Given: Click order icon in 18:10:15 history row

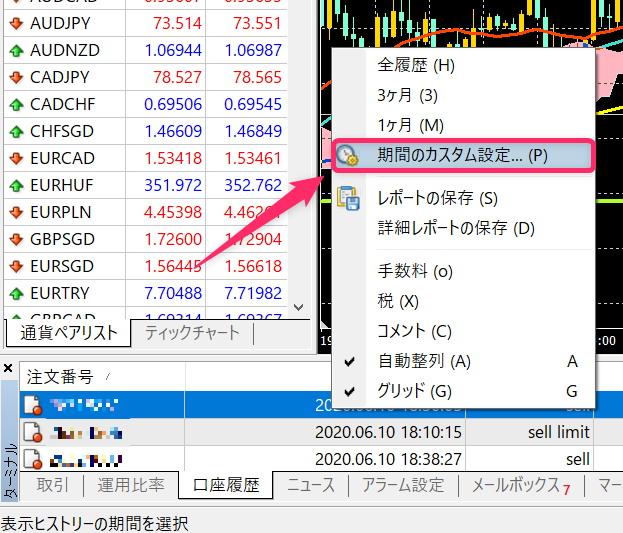Looking at the screenshot, I should click(x=33, y=432).
